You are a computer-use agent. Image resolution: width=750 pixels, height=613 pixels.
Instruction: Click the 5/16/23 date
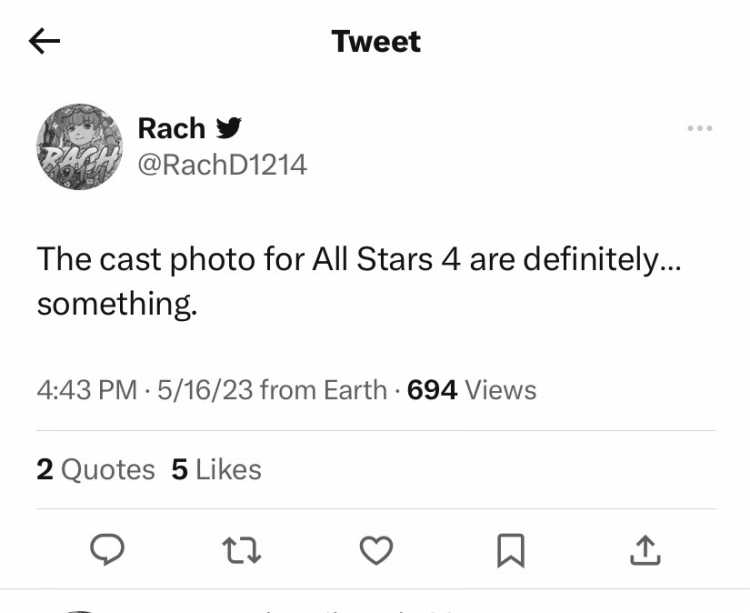(x=205, y=390)
